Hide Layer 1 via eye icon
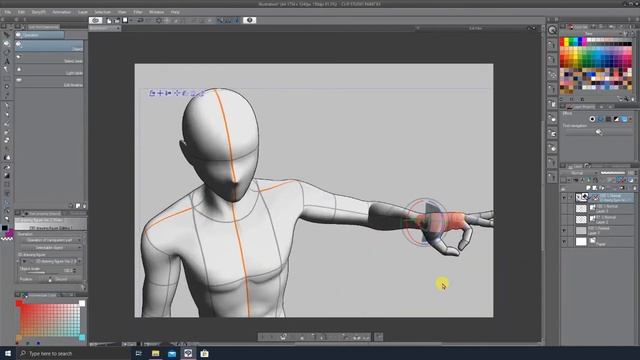 pyautogui.click(x=564, y=231)
